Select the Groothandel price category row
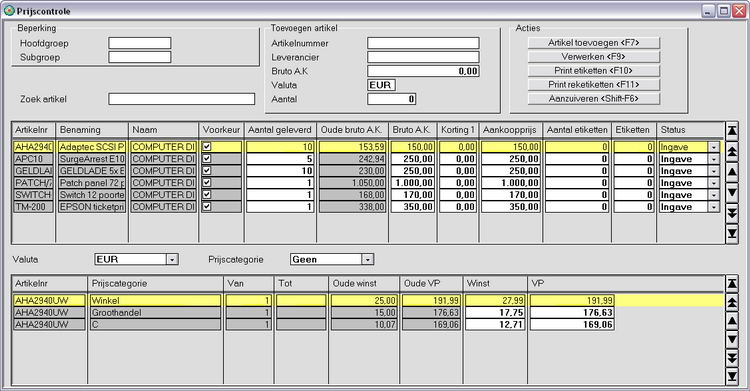Image resolution: width=750 pixels, height=391 pixels. 155,313
